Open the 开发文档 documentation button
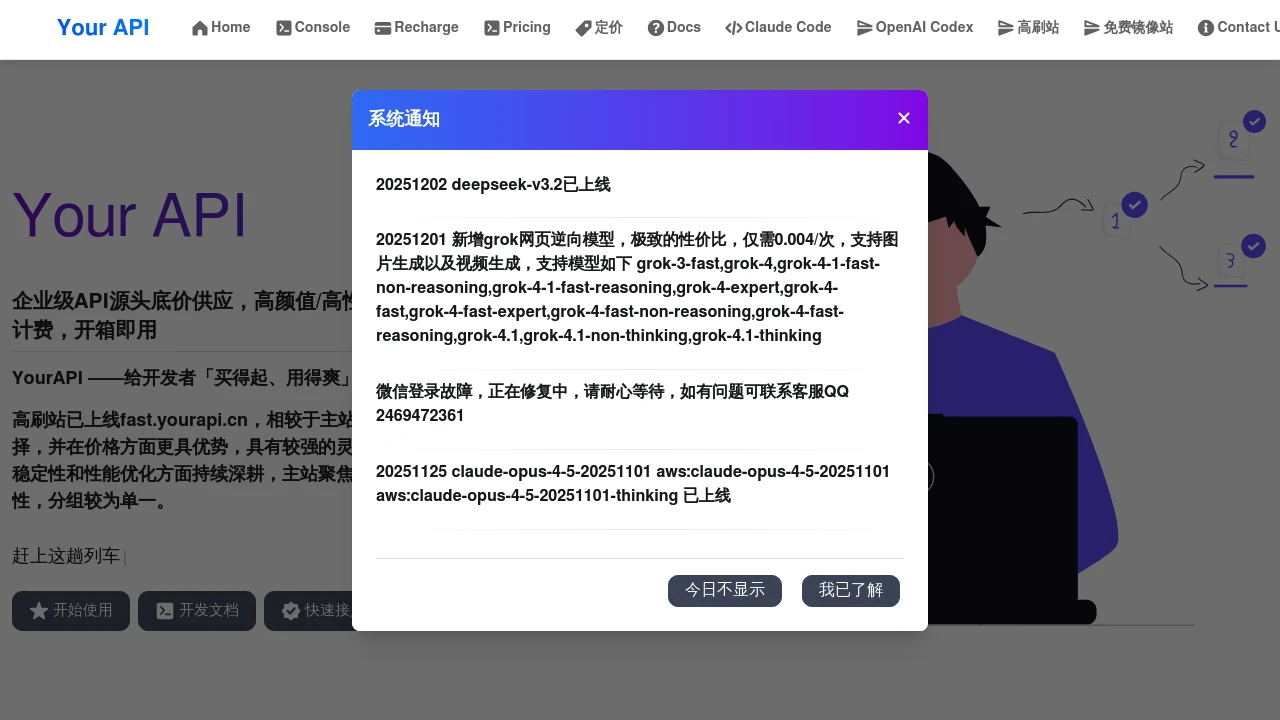Image resolution: width=1280 pixels, height=720 pixels. tap(197, 610)
